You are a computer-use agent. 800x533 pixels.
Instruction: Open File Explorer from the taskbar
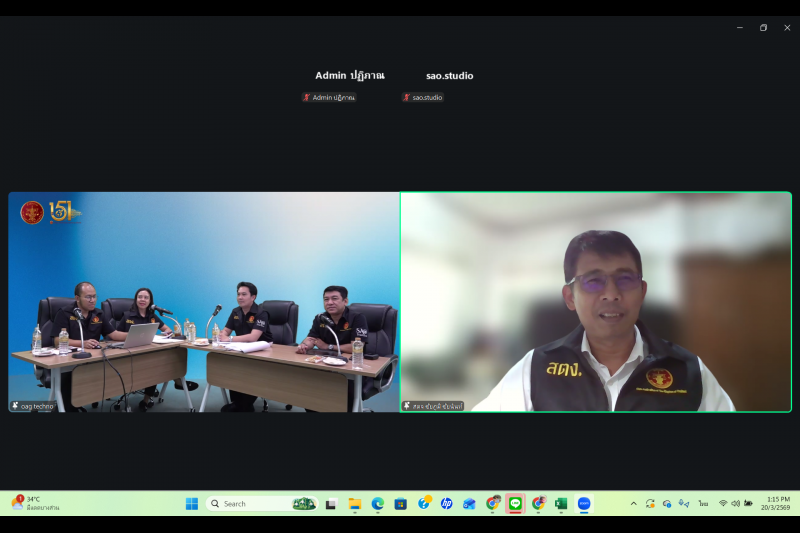coord(355,504)
